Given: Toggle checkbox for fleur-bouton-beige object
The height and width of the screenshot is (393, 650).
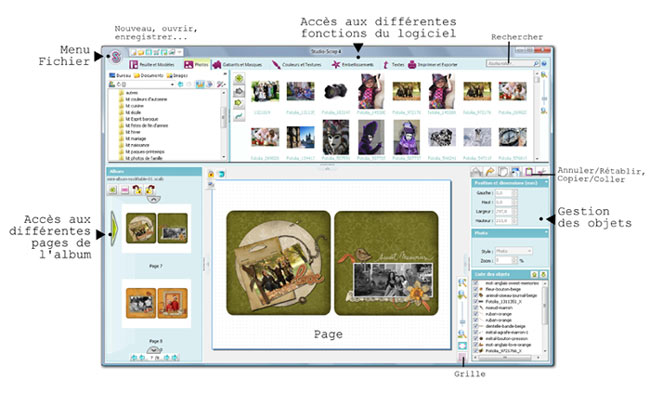Looking at the screenshot, I should coord(475,289).
